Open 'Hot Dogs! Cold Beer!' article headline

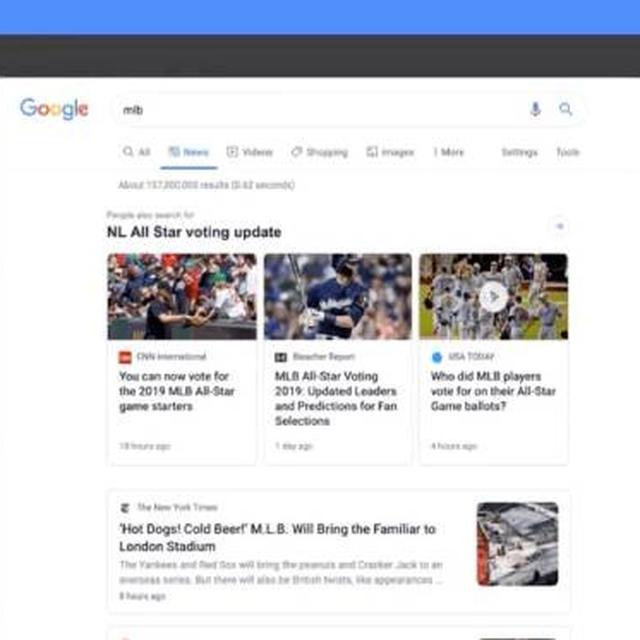[x=278, y=538]
